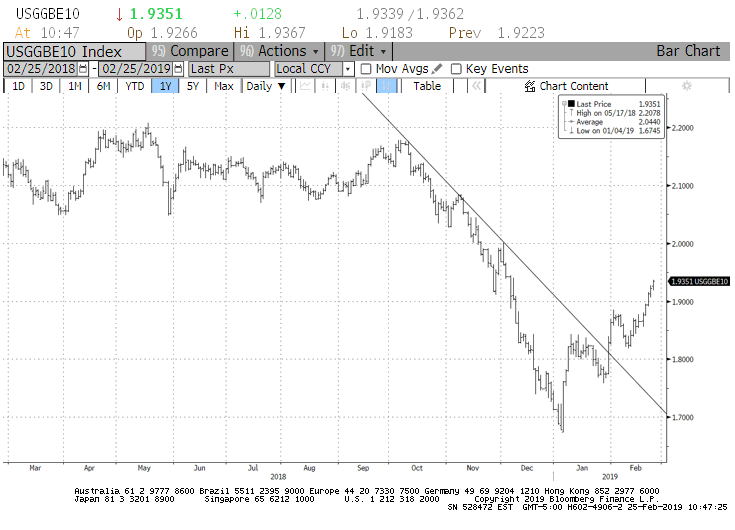
Task: Open the start date calendar picker icon
Action: point(83,69)
